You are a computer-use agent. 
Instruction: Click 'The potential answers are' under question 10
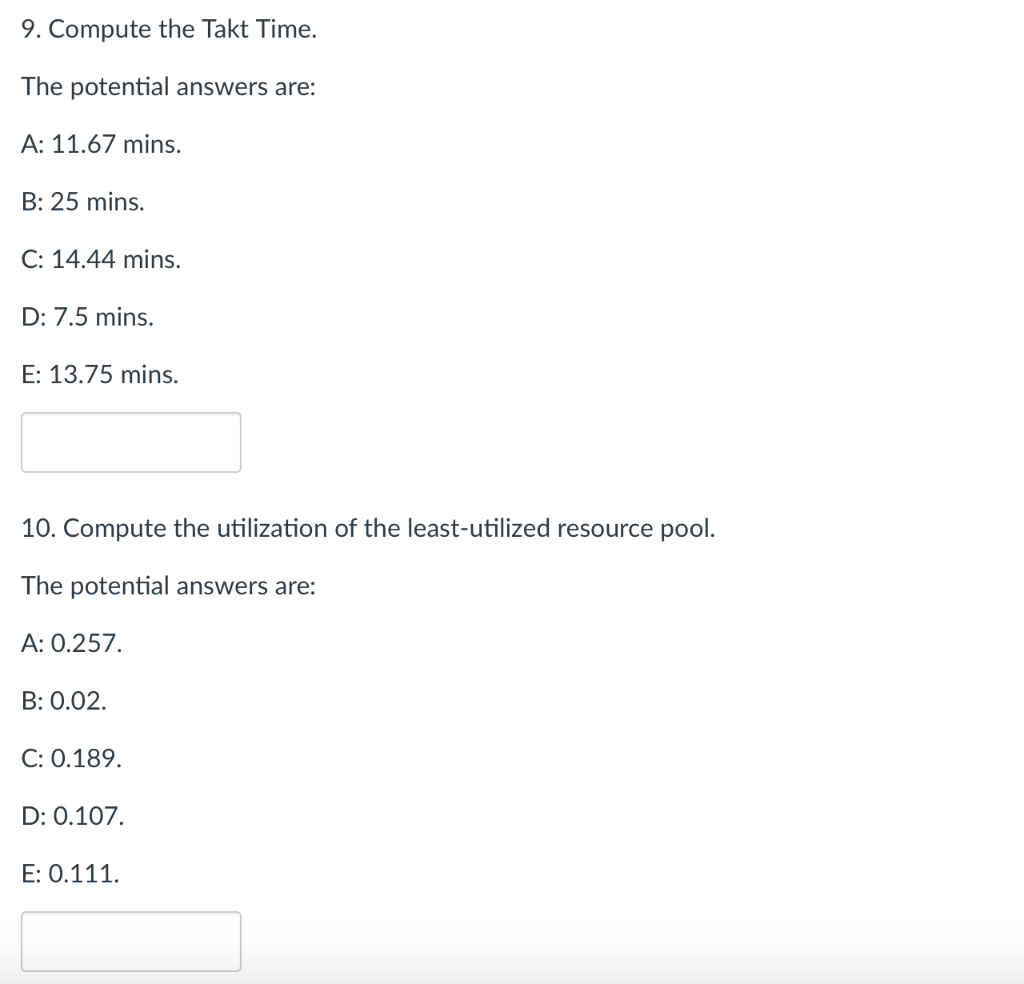click(x=168, y=586)
